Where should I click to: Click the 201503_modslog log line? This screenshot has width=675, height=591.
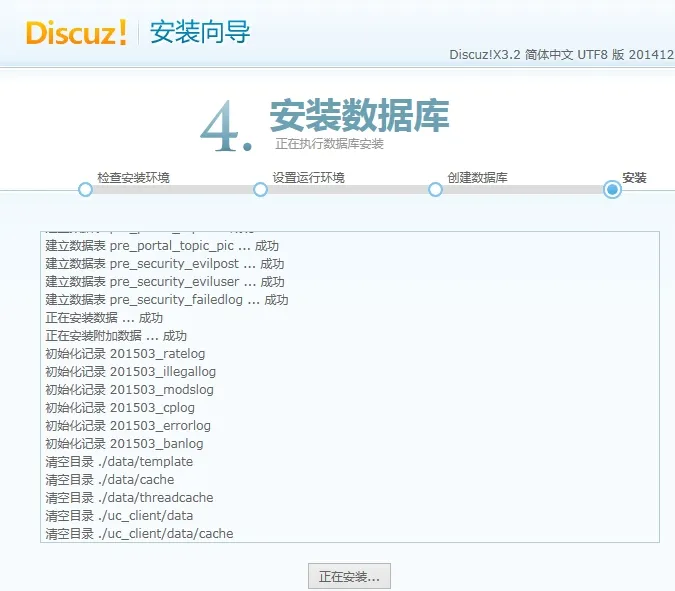(130, 390)
